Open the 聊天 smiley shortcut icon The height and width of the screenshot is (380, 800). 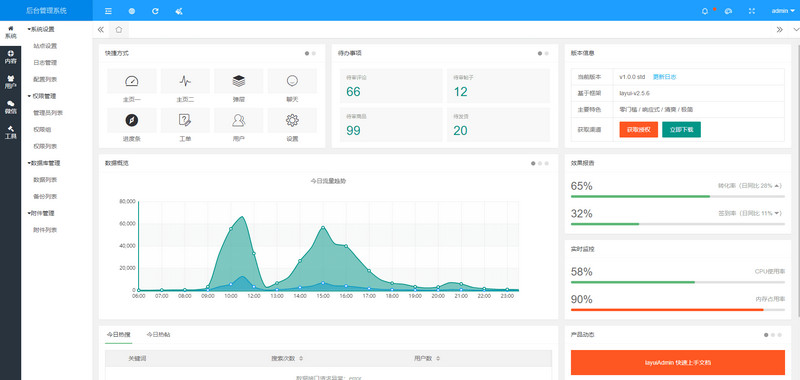292,81
